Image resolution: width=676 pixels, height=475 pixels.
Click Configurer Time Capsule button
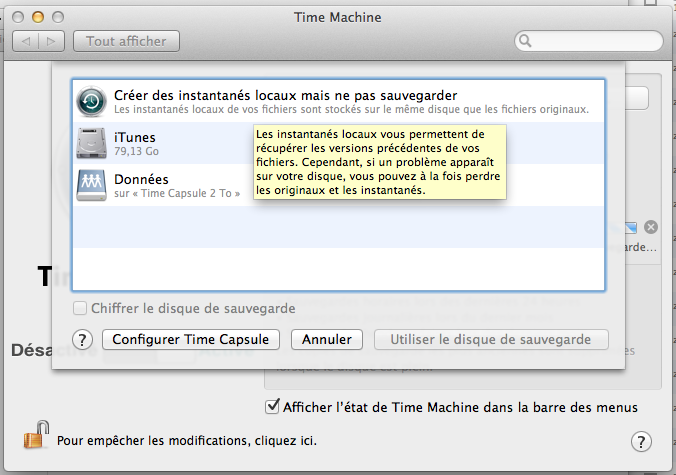click(191, 340)
